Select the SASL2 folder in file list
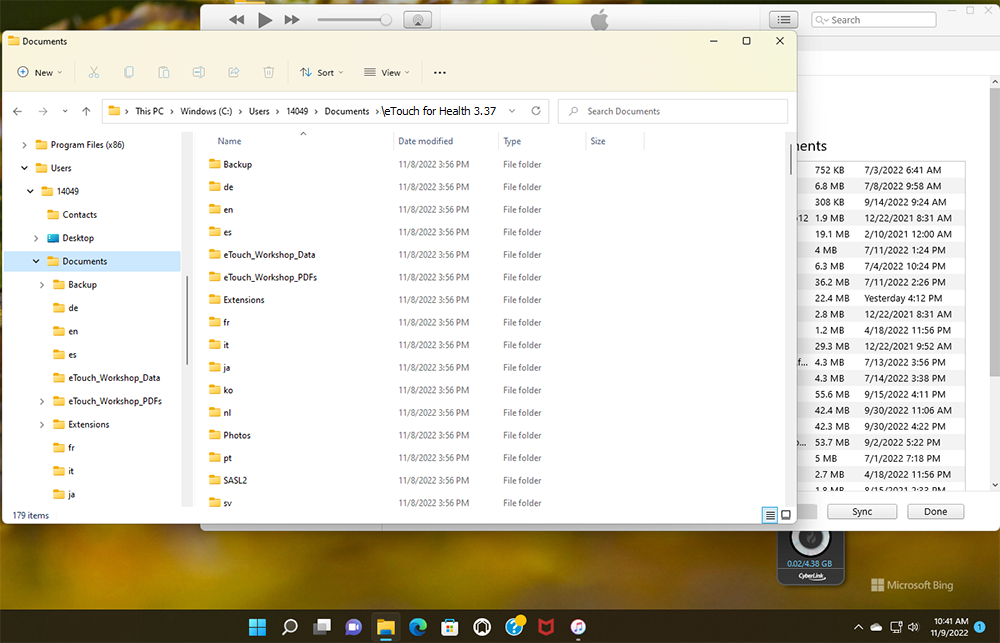The height and width of the screenshot is (643, 1000). pyautogui.click(x=235, y=480)
